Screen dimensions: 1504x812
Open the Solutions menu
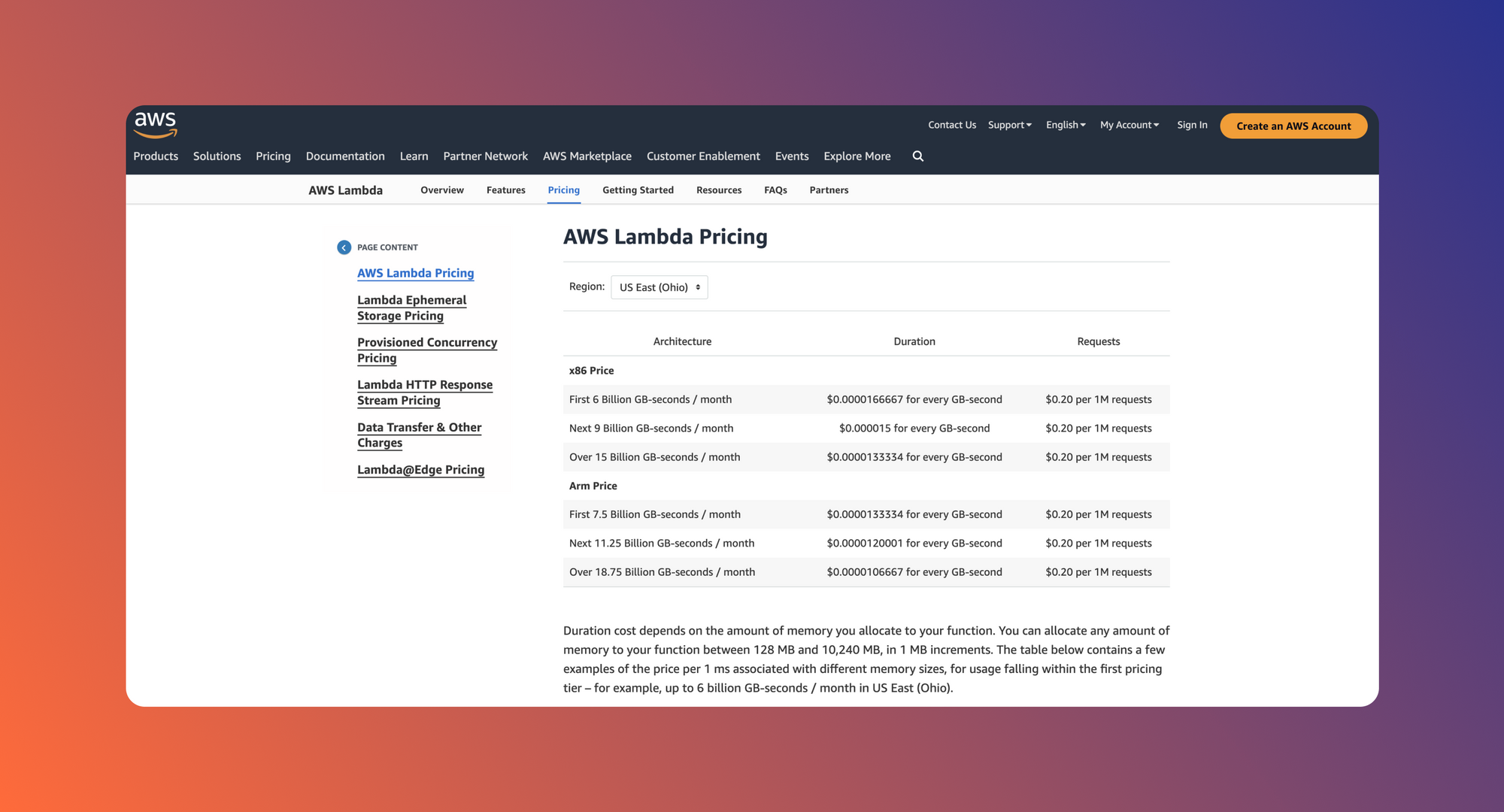click(x=217, y=156)
